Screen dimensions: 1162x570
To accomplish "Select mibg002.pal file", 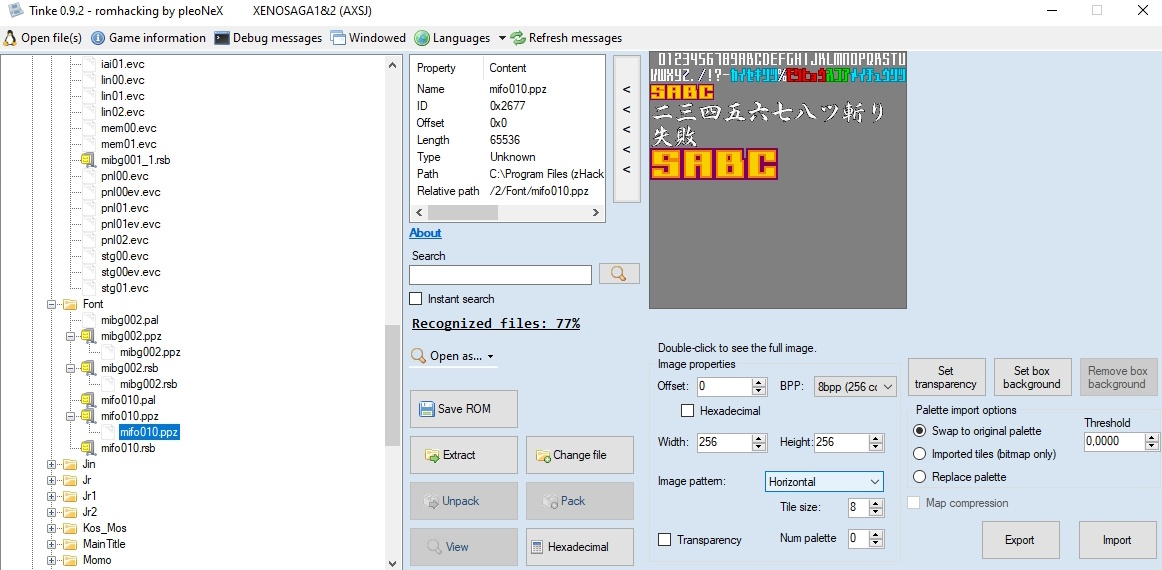I will (x=130, y=320).
